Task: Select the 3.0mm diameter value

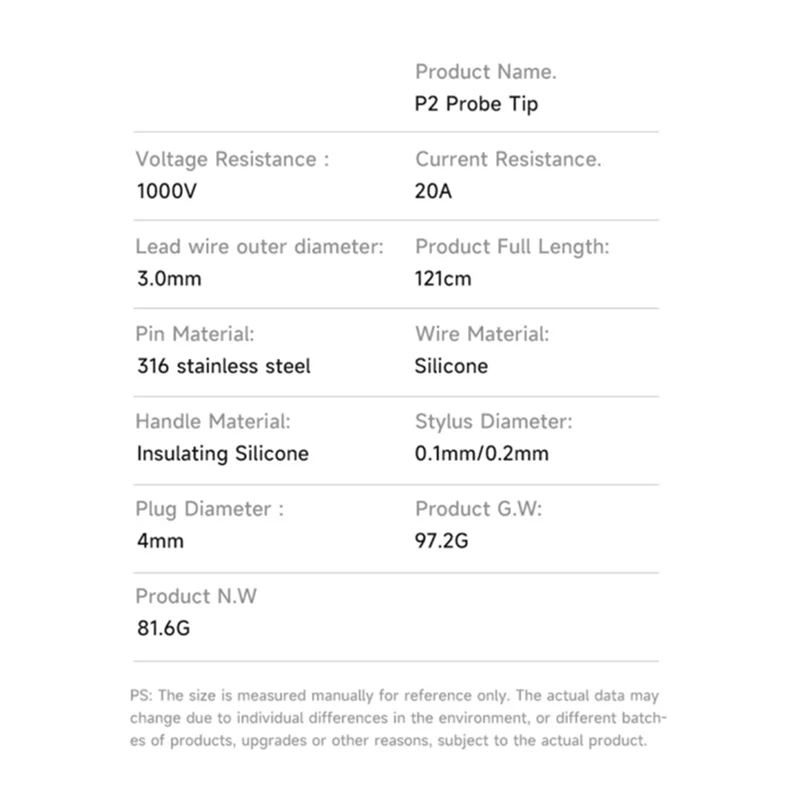Action: tap(168, 279)
